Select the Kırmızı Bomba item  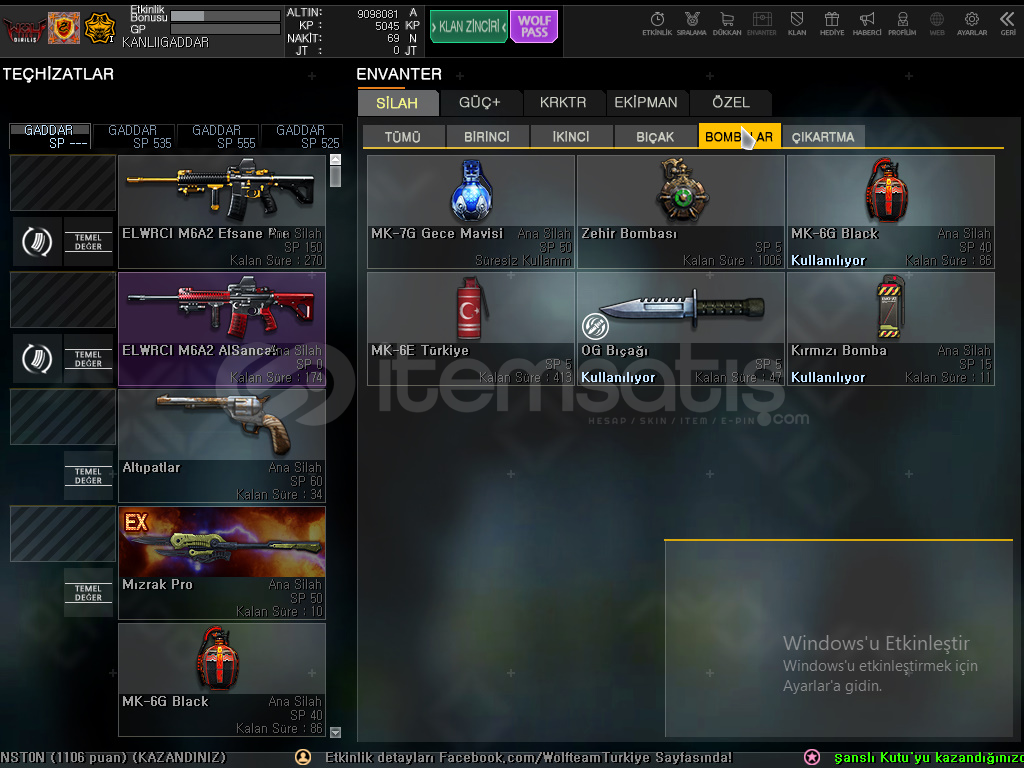click(891, 329)
